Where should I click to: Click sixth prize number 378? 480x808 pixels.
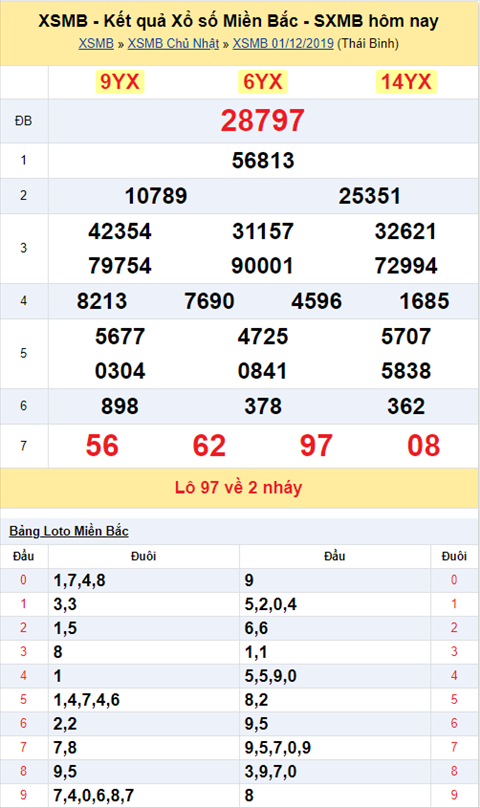(x=263, y=406)
